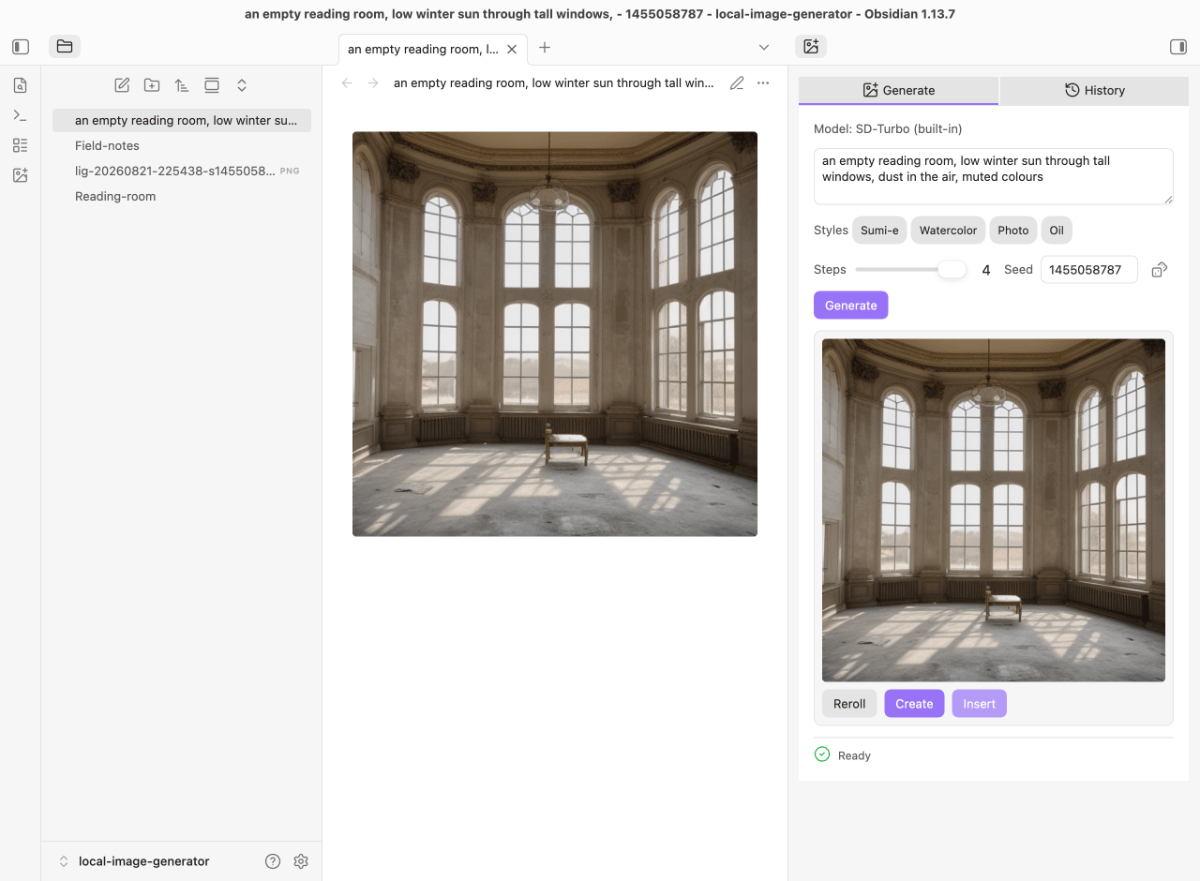Open vault settings gear
This screenshot has width=1200, height=881.
coord(301,861)
